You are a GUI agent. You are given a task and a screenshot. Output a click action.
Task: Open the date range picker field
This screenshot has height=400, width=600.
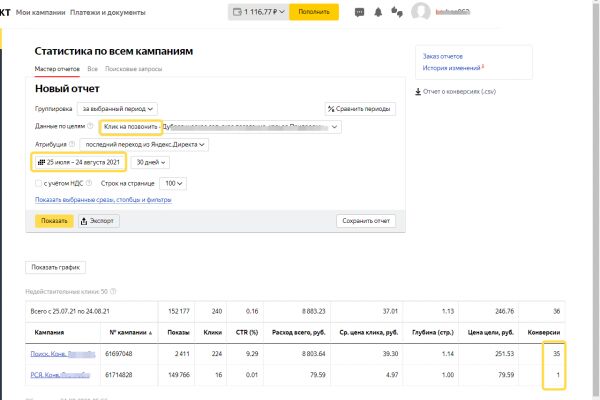click(x=79, y=162)
